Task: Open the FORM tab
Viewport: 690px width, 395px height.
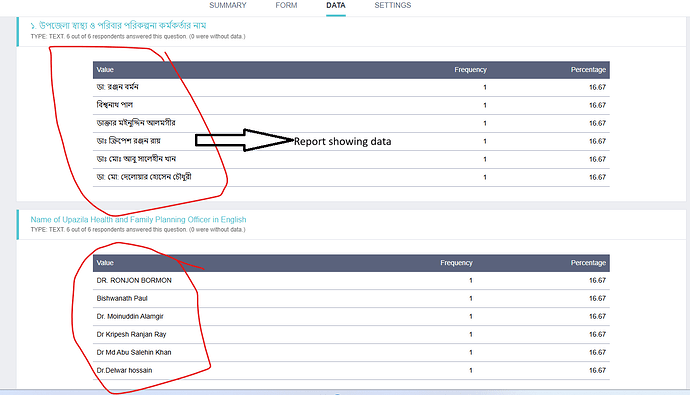Action: tap(286, 5)
